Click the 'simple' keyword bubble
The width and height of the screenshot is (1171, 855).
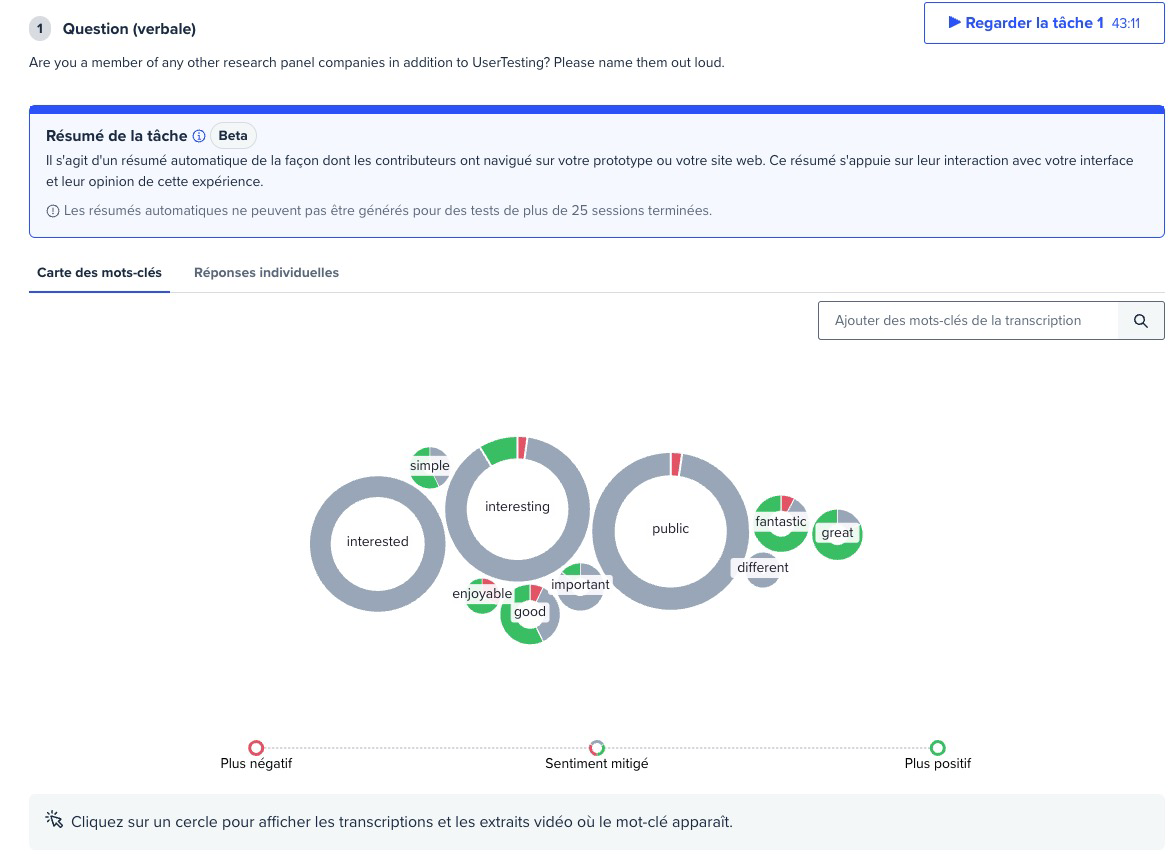430,466
